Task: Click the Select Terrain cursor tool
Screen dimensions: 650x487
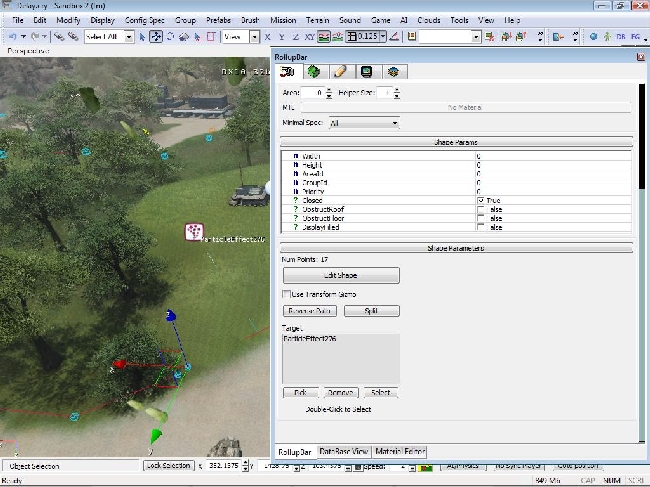Action: 198,37
